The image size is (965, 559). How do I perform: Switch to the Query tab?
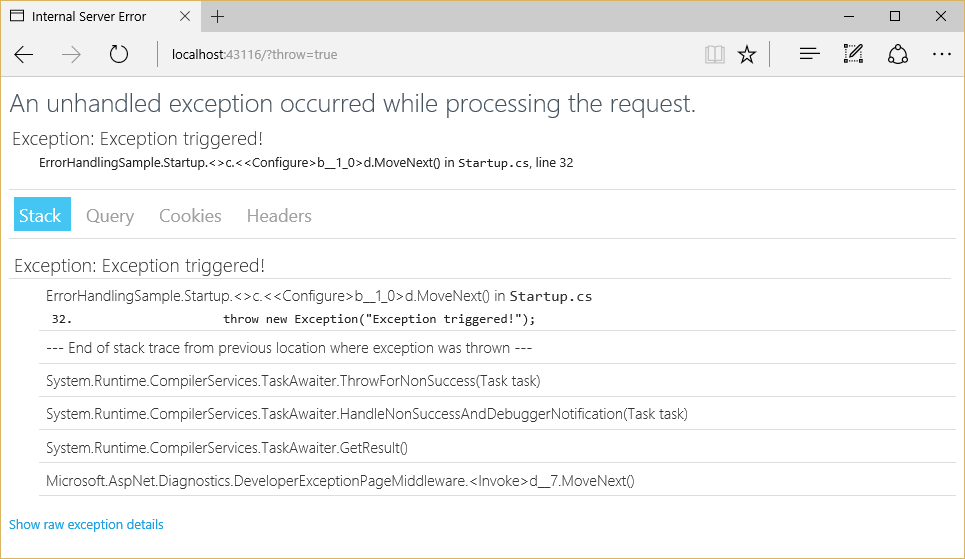click(110, 215)
